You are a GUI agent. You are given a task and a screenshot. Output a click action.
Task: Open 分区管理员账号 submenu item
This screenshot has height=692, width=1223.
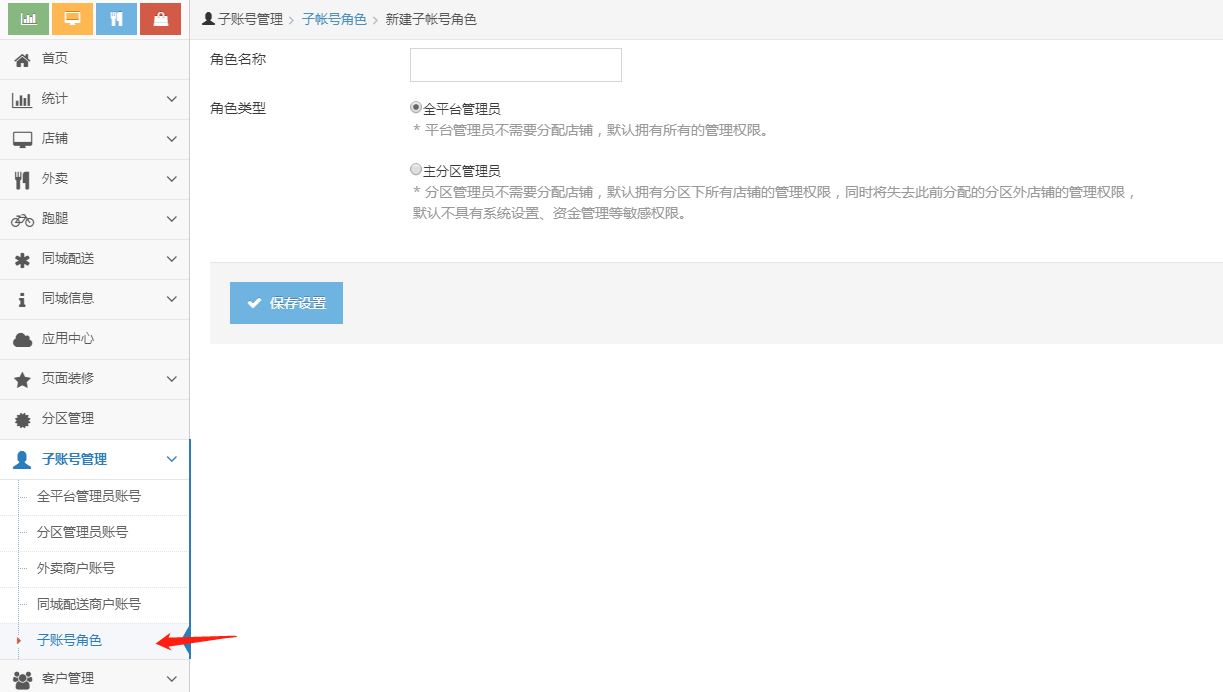click(x=82, y=532)
